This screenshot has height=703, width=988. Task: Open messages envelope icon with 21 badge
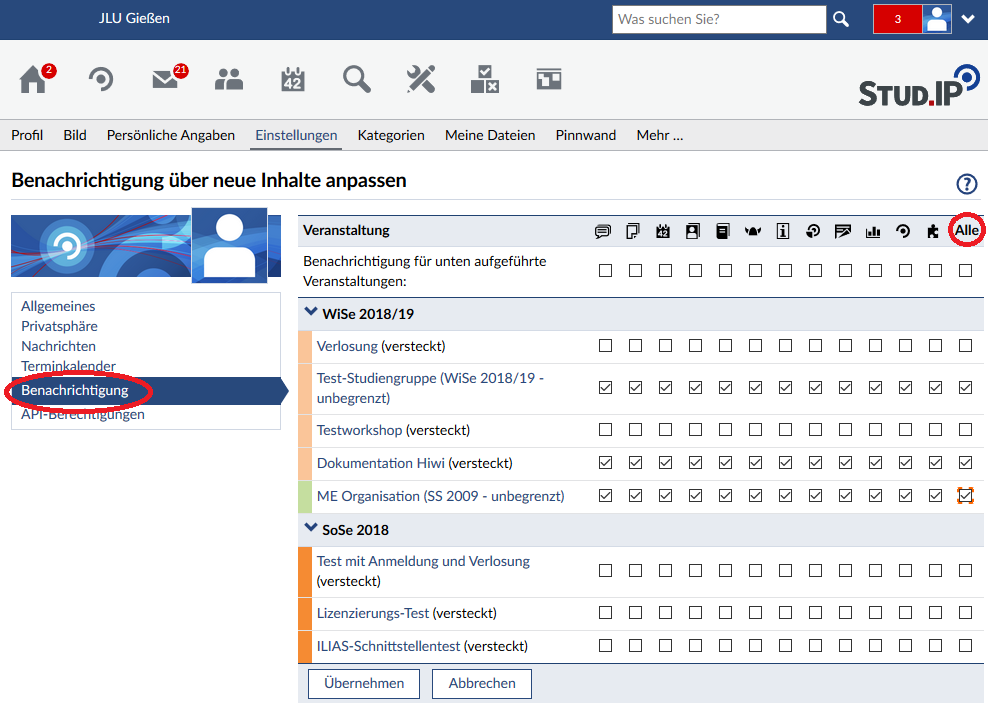coord(165,80)
